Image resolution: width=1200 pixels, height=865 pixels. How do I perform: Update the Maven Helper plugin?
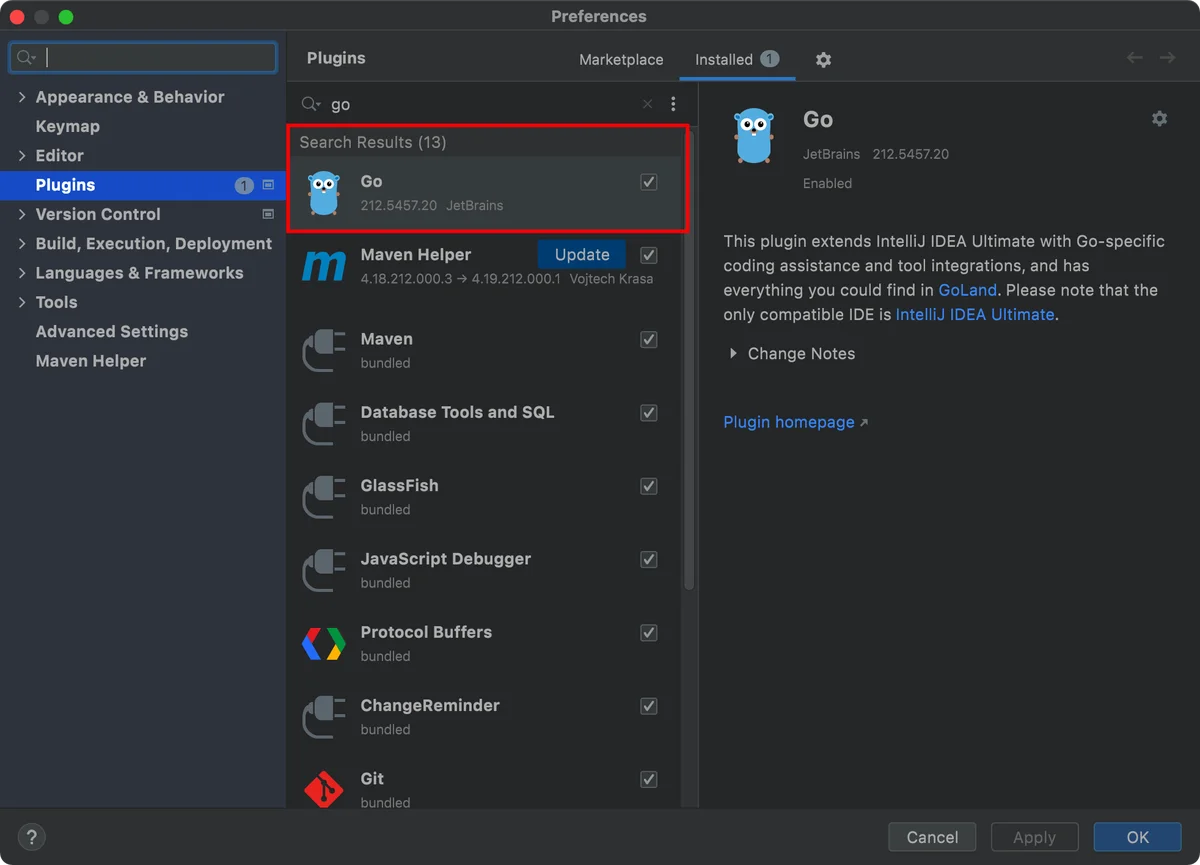click(x=581, y=255)
